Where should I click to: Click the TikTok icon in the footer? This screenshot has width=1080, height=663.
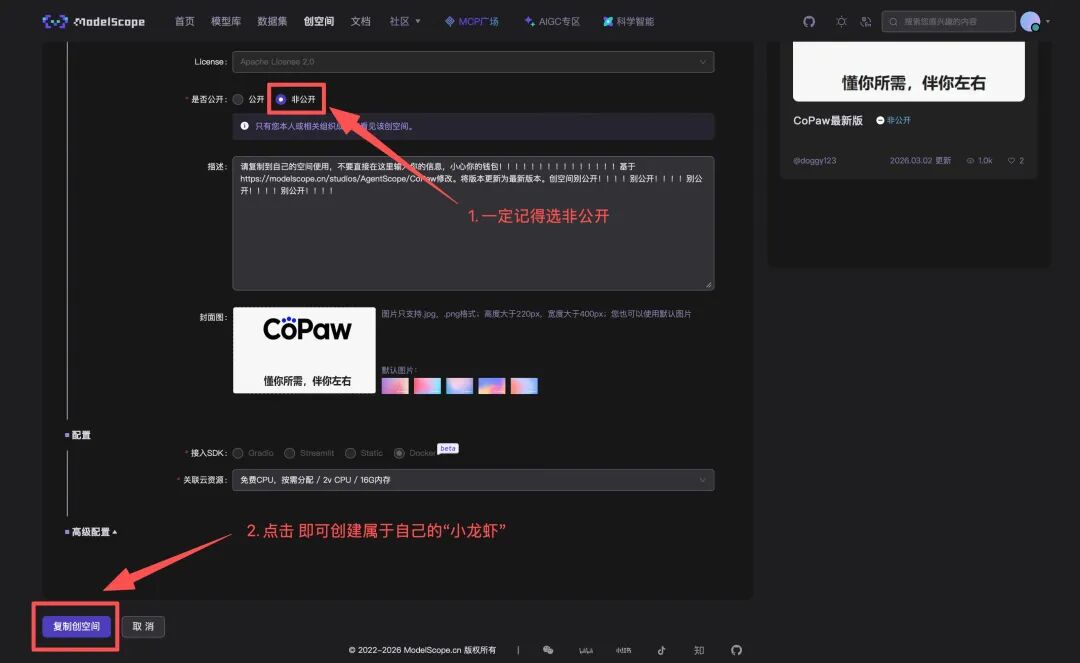[x=661, y=650]
